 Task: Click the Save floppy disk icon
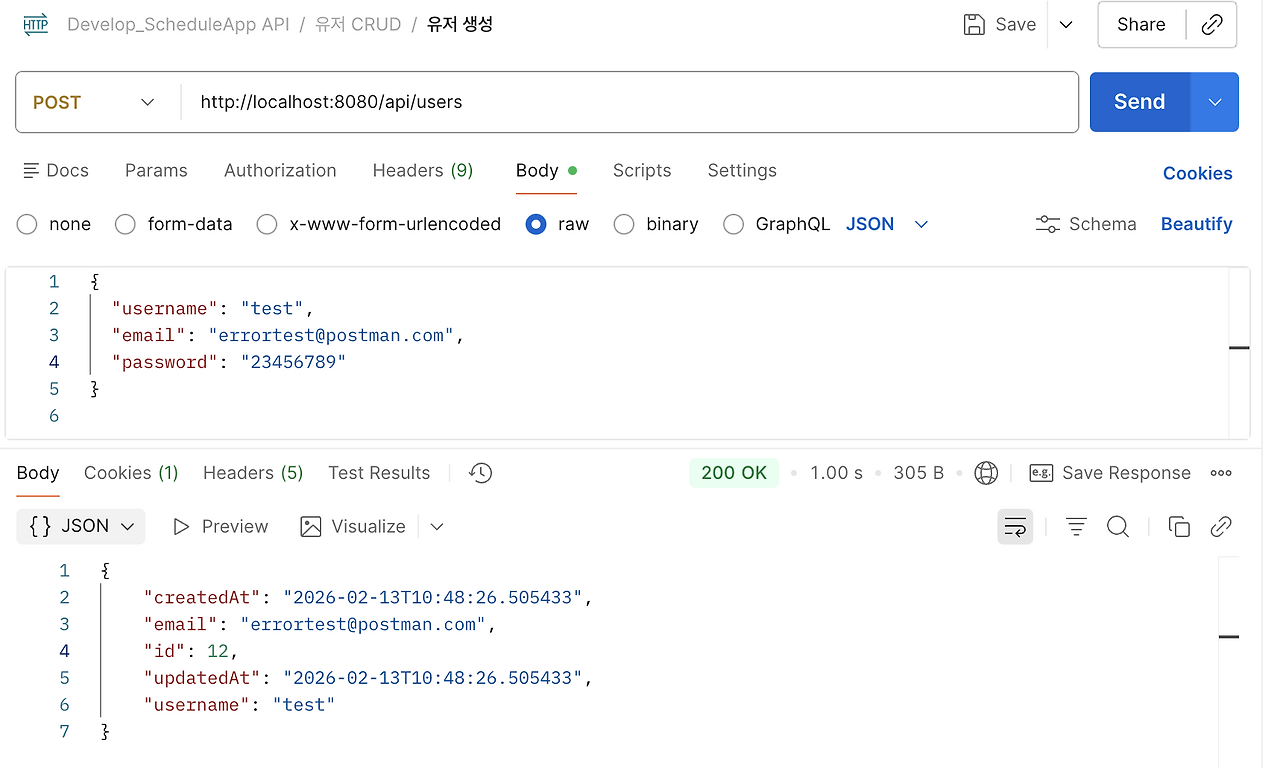pos(974,24)
